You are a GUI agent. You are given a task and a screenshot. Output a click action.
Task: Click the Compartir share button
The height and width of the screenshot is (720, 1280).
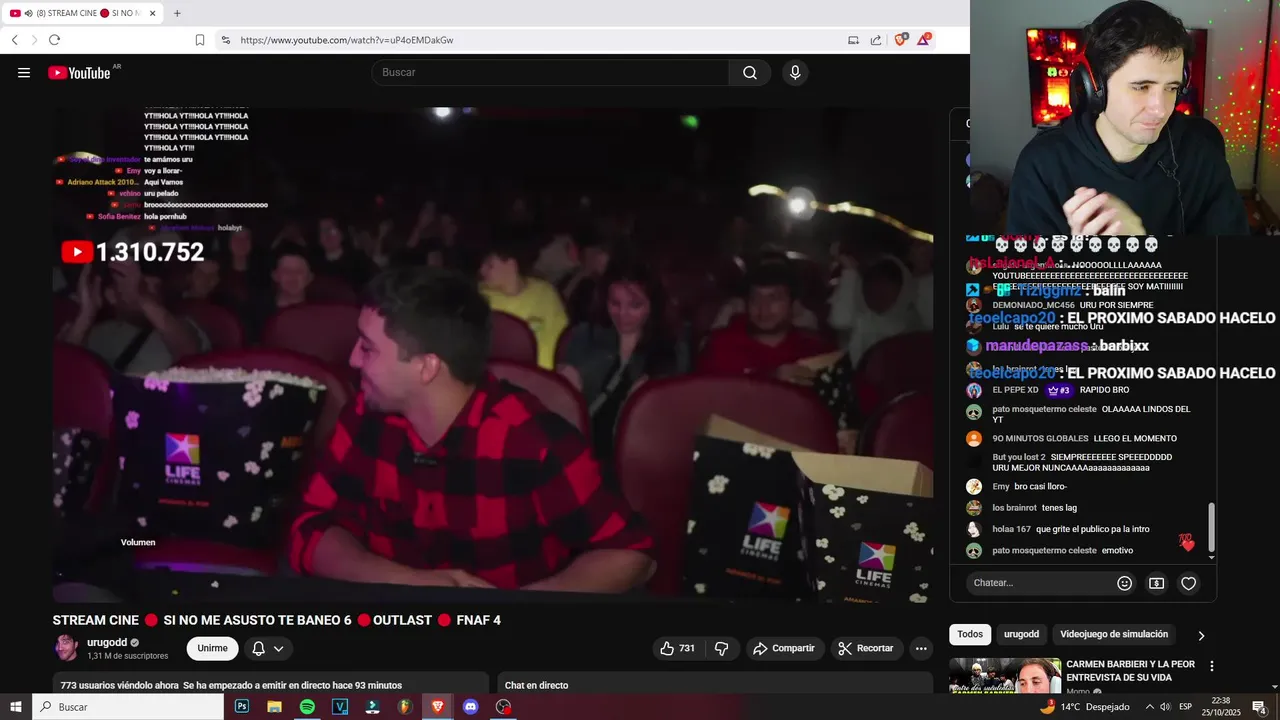click(x=784, y=648)
